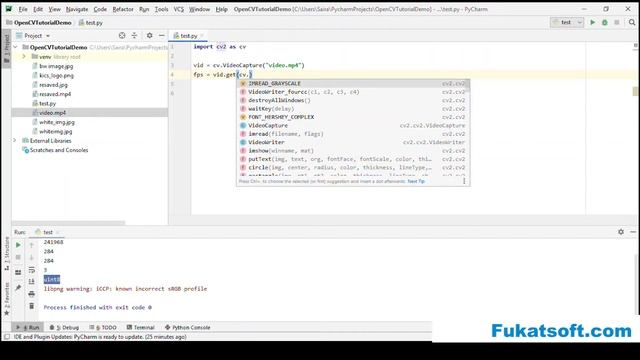Select white_img.jpg in project tree
This screenshot has width=640, height=360.
pos(57,122)
